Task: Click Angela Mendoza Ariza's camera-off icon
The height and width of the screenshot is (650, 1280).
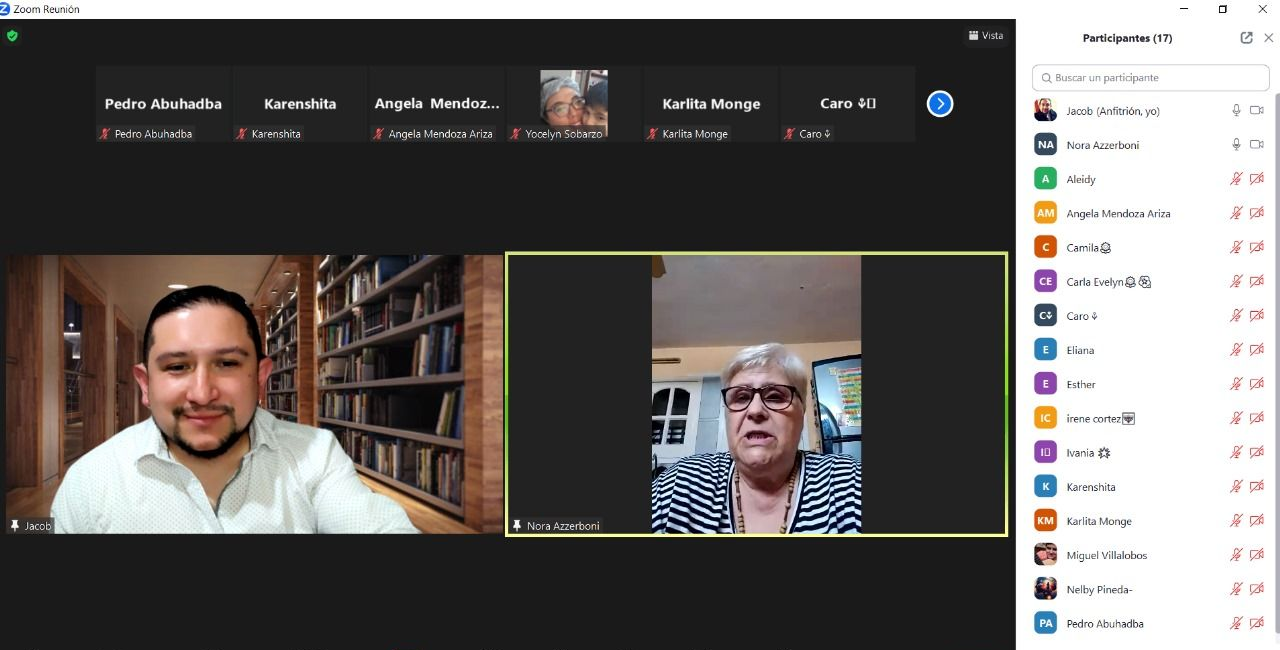Action: click(x=1257, y=213)
